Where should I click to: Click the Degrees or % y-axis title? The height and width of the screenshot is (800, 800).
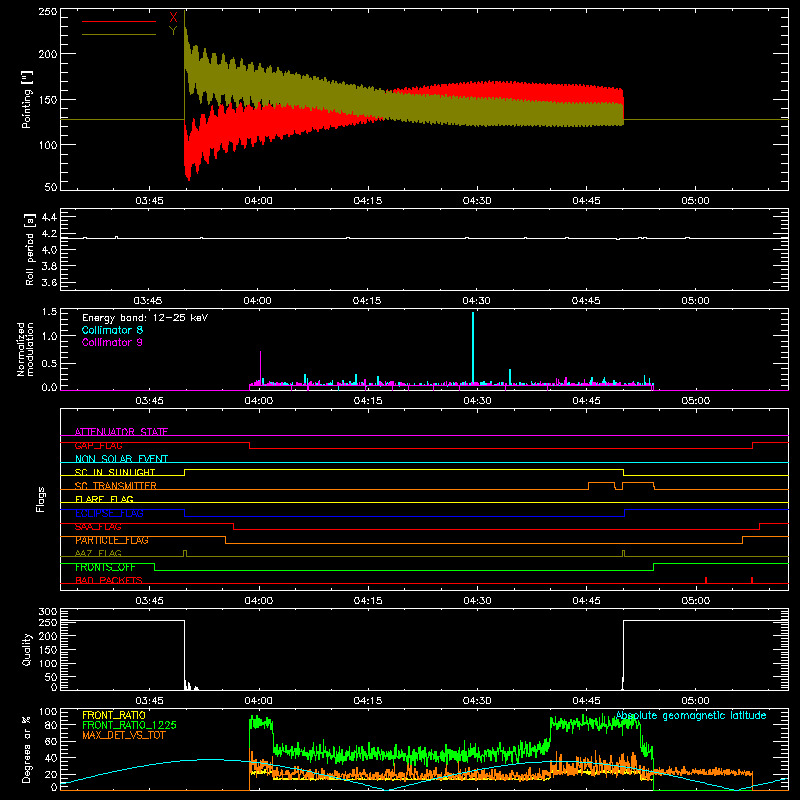click(x=27, y=749)
